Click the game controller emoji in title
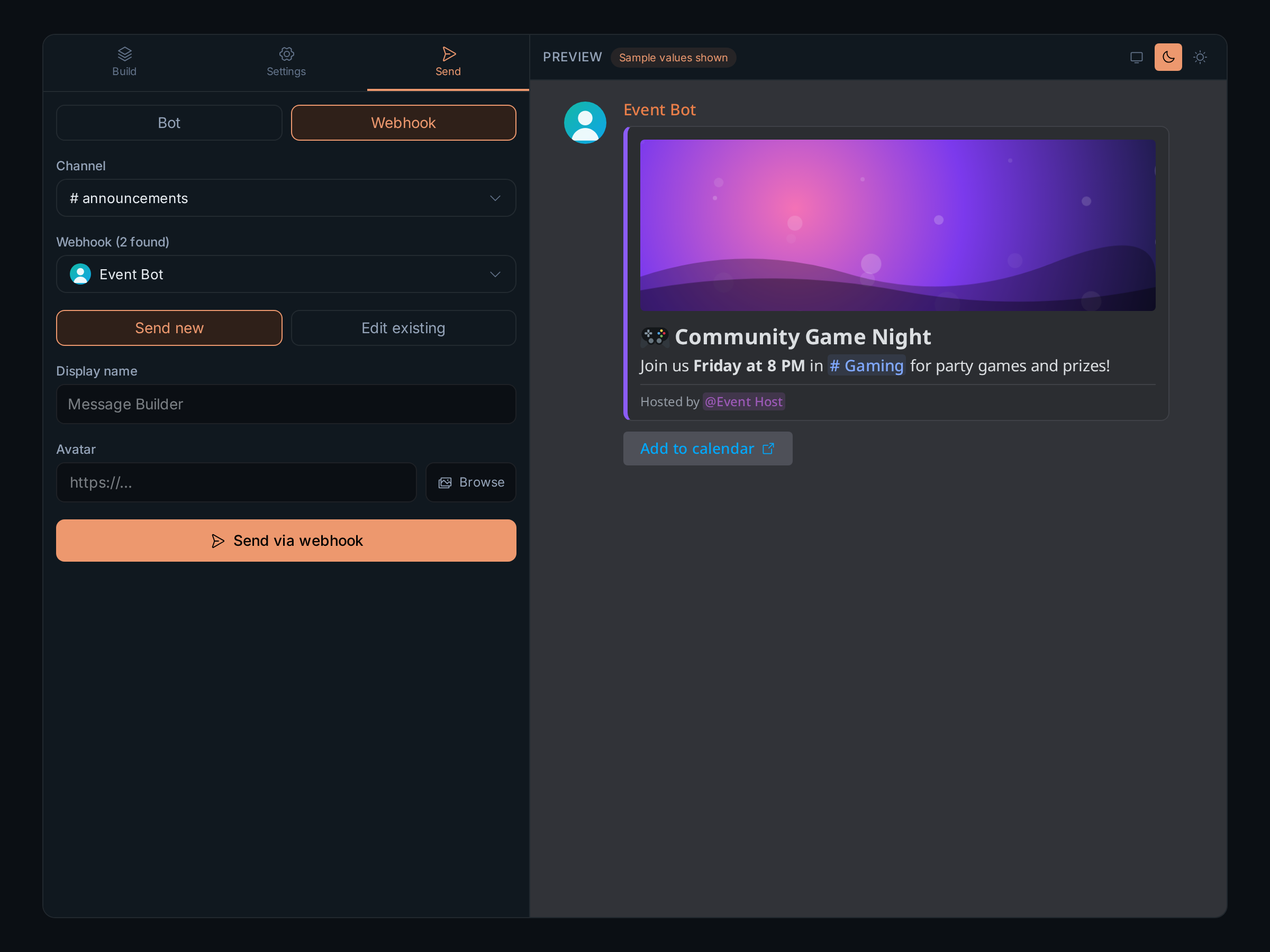The image size is (1270, 952). coord(655,337)
